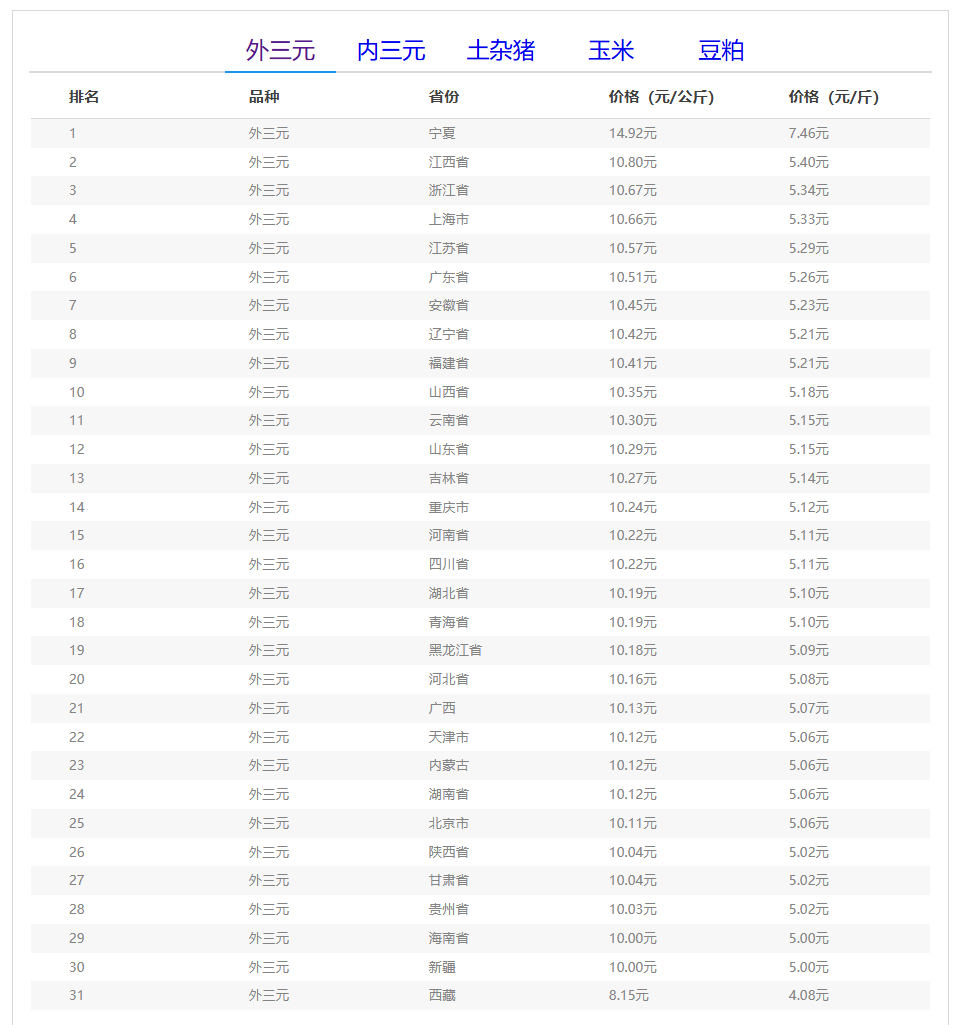
Task: Click the 价格（元/公斤）column header
Action: [661, 97]
